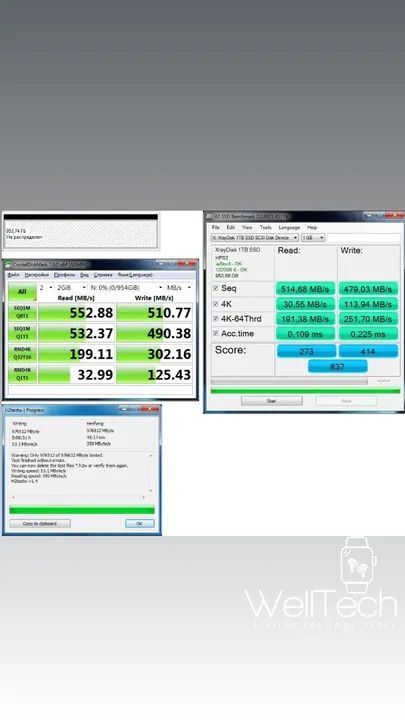Viewport: 405px width, 720px height.
Task: Open the Help menu in AS SSD Benchmark
Action: click(312, 227)
